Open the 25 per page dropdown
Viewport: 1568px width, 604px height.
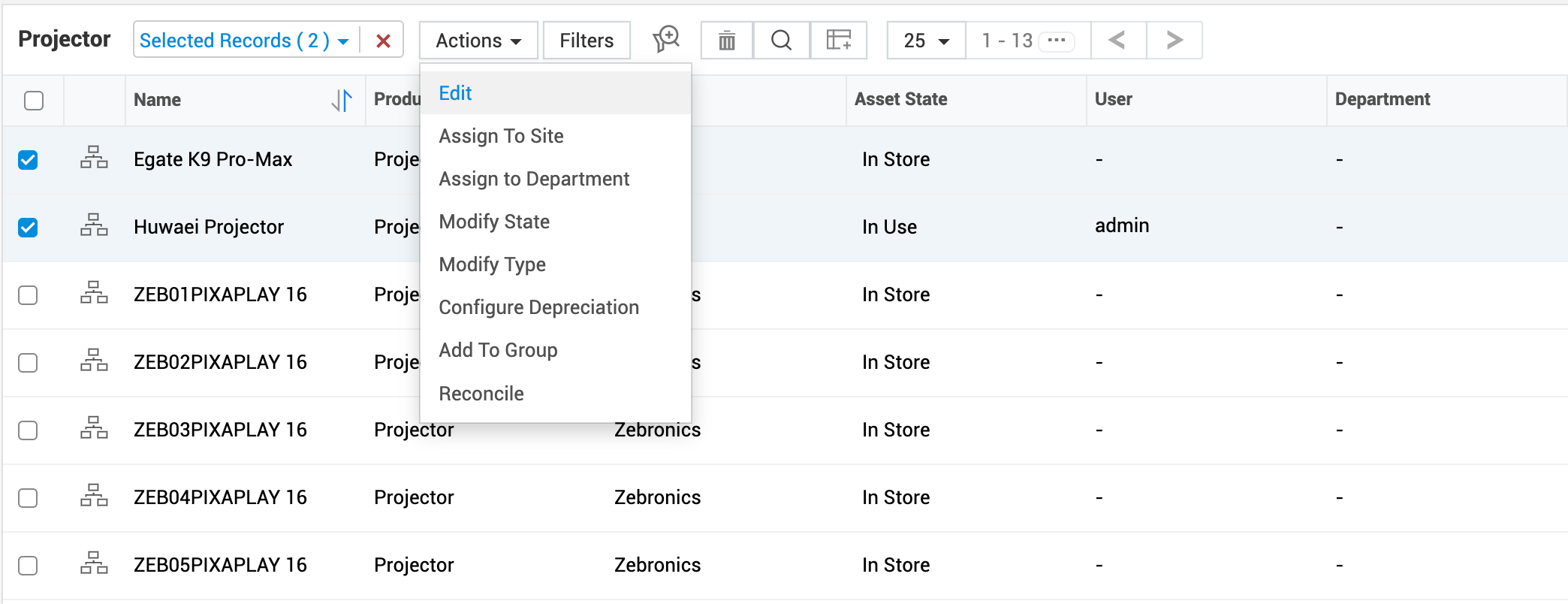[926, 41]
